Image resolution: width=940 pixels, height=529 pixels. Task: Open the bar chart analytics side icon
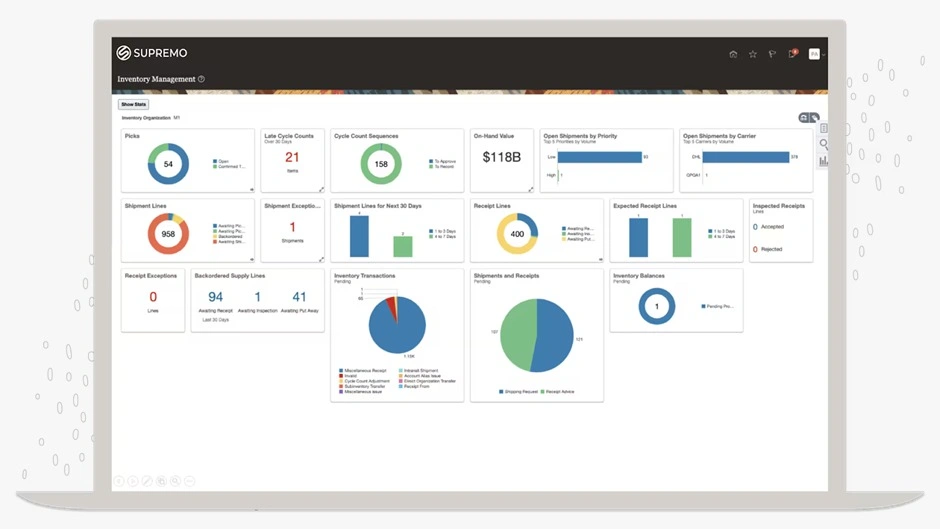[824, 160]
